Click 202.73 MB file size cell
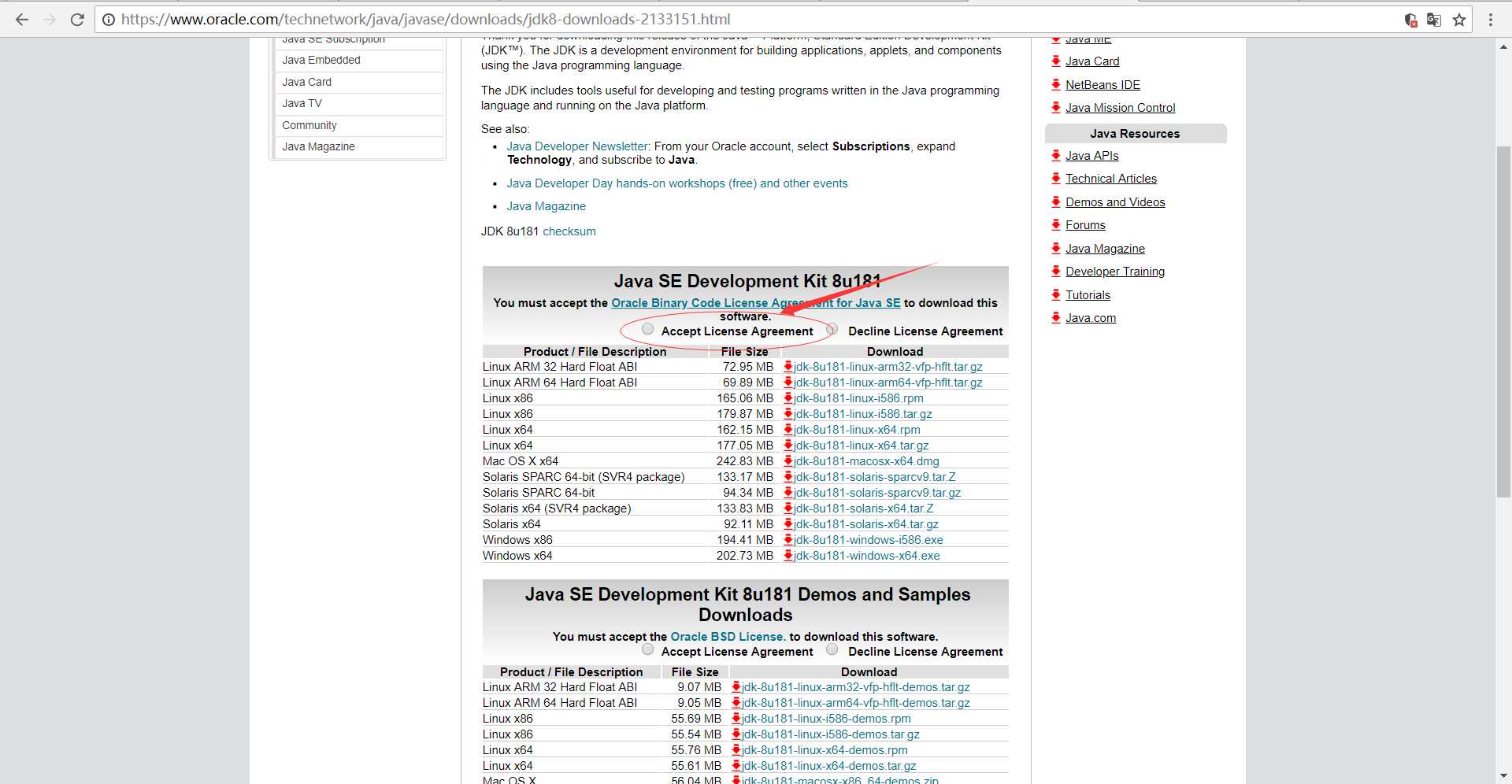Screen dimensions: 1512x784 (x=745, y=556)
